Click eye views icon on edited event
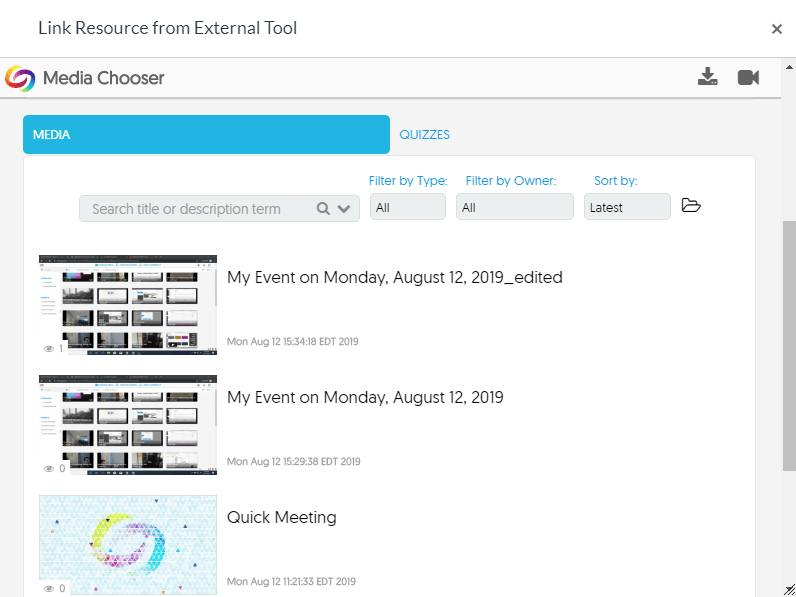The width and height of the screenshot is (796, 597). click(49, 349)
